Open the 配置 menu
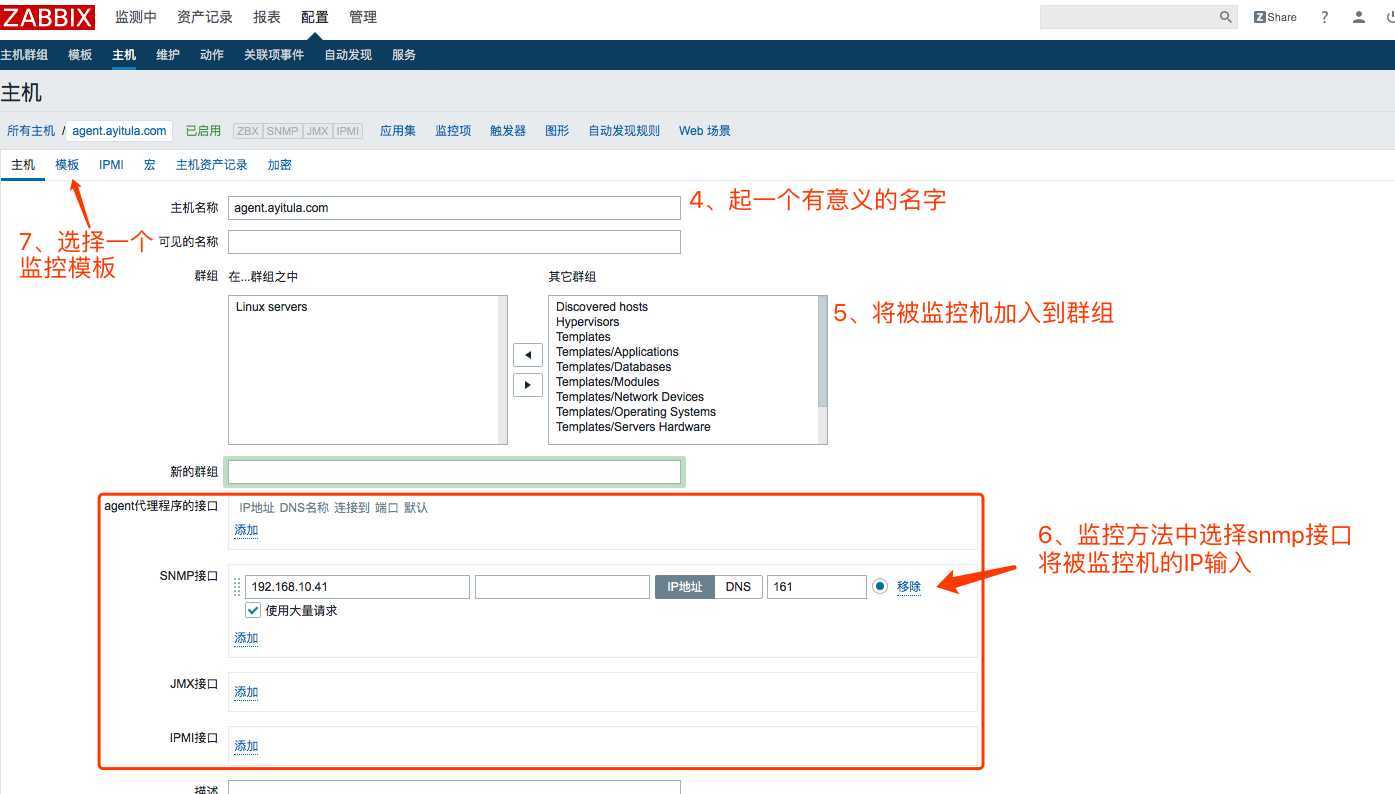The width and height of the screenshot is (1395, 794). [x=315, y=17]
